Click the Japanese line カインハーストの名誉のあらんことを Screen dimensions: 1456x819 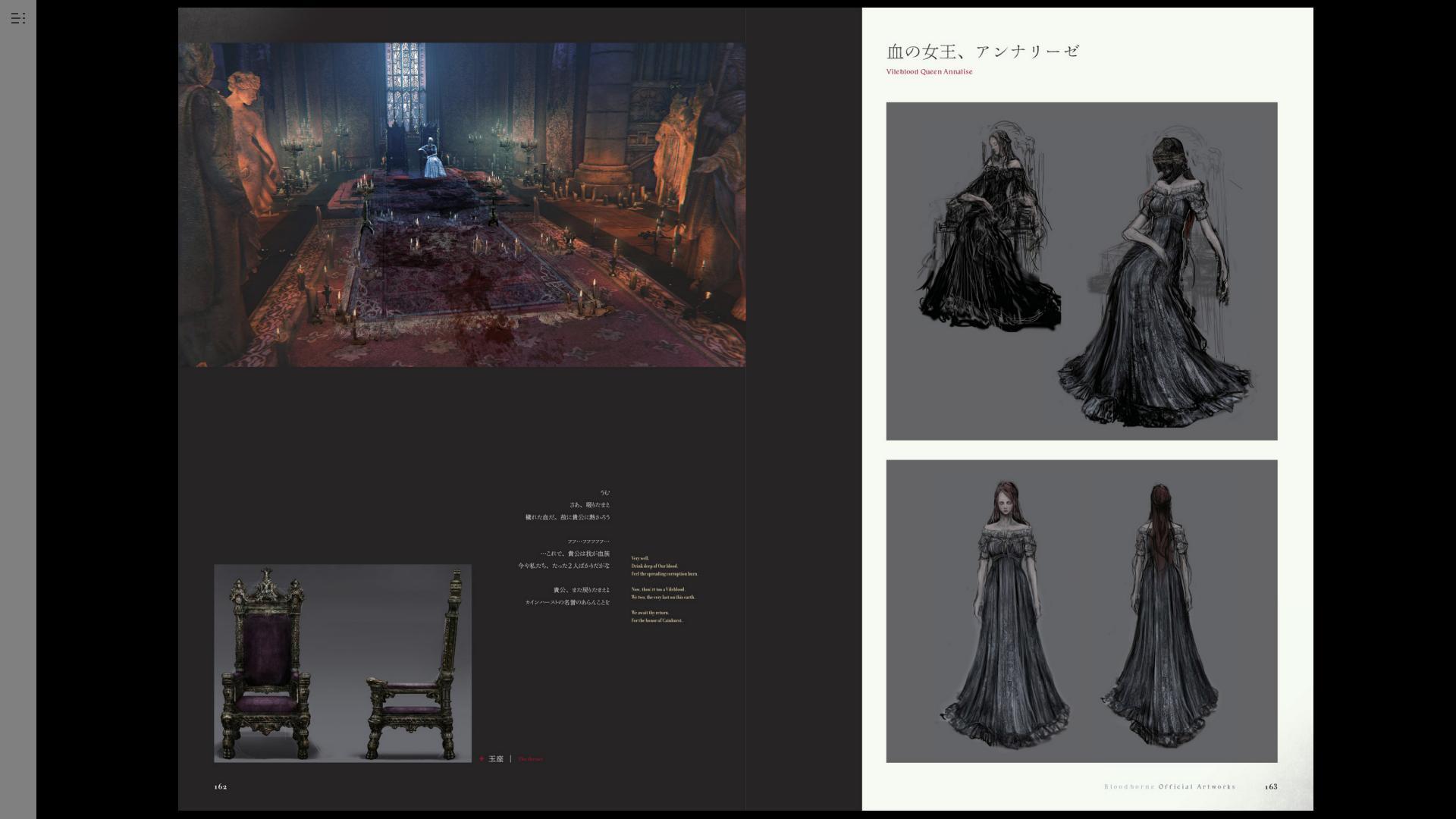567,603
